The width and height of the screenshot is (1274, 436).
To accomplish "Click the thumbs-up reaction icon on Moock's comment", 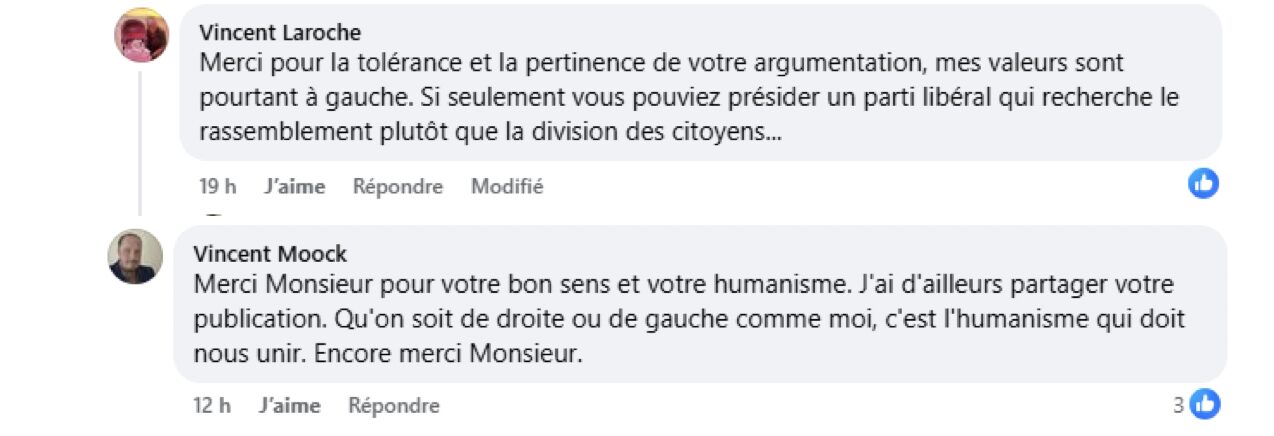I will [x=1206, y=404].
